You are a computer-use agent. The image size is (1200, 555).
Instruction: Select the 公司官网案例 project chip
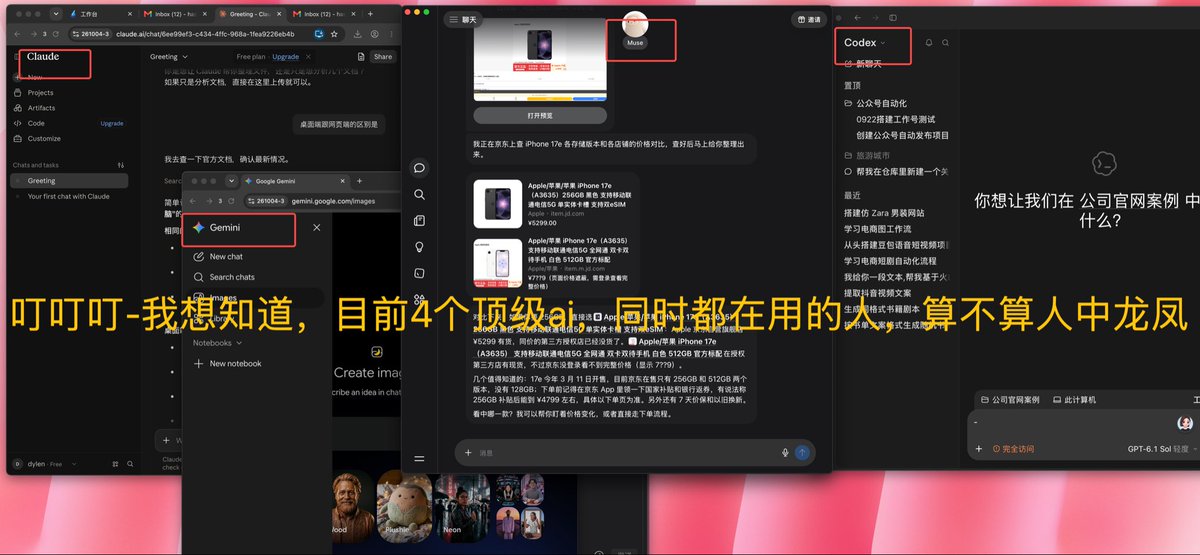(x=1010, y=399)
